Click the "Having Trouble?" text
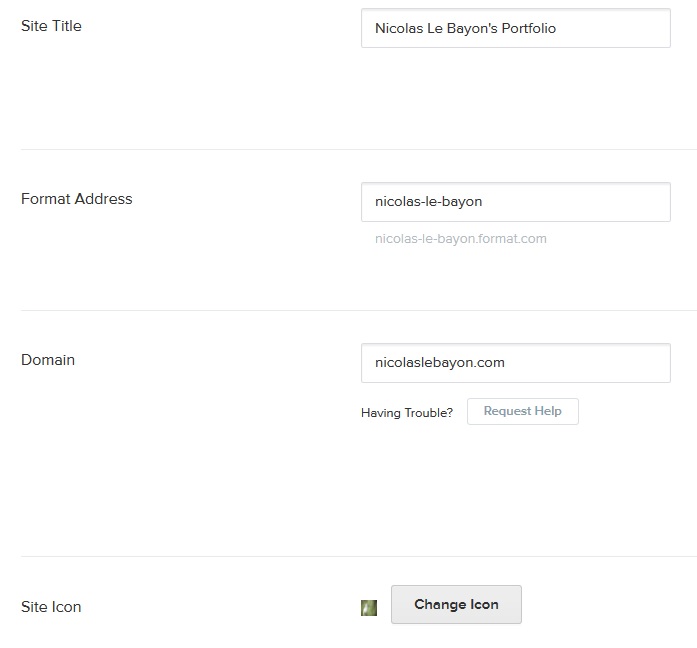 (407, 412)
